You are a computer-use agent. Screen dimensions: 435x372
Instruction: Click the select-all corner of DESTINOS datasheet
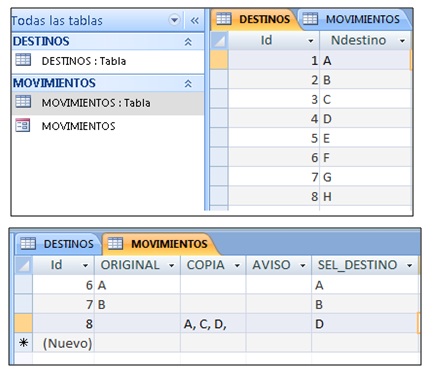tap(219, 41)
